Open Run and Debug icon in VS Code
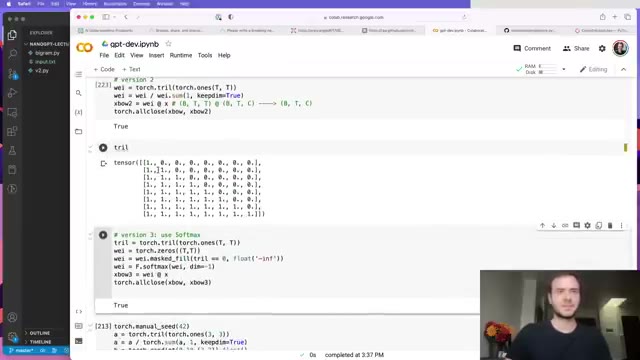Image resolution: width=640 pixels, height=360 pixels. [12, 93]
